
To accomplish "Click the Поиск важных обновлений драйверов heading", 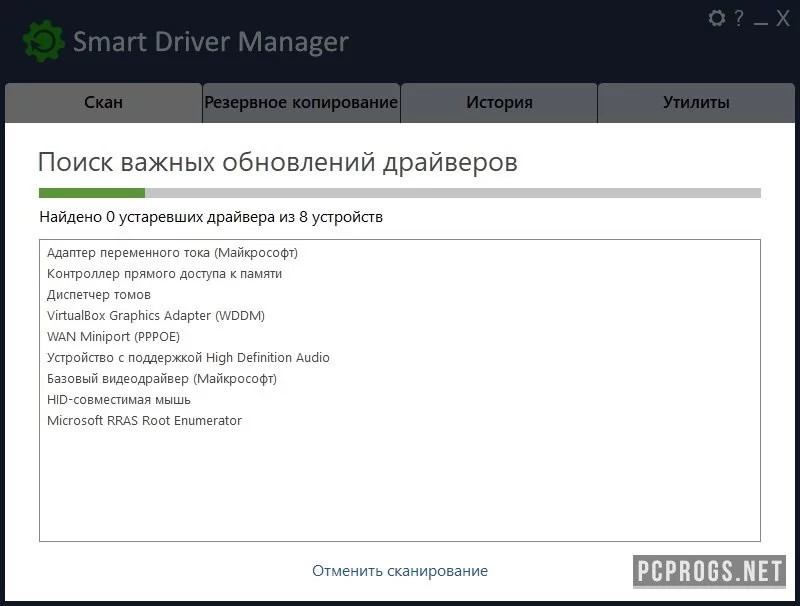I will coord(278,163).
